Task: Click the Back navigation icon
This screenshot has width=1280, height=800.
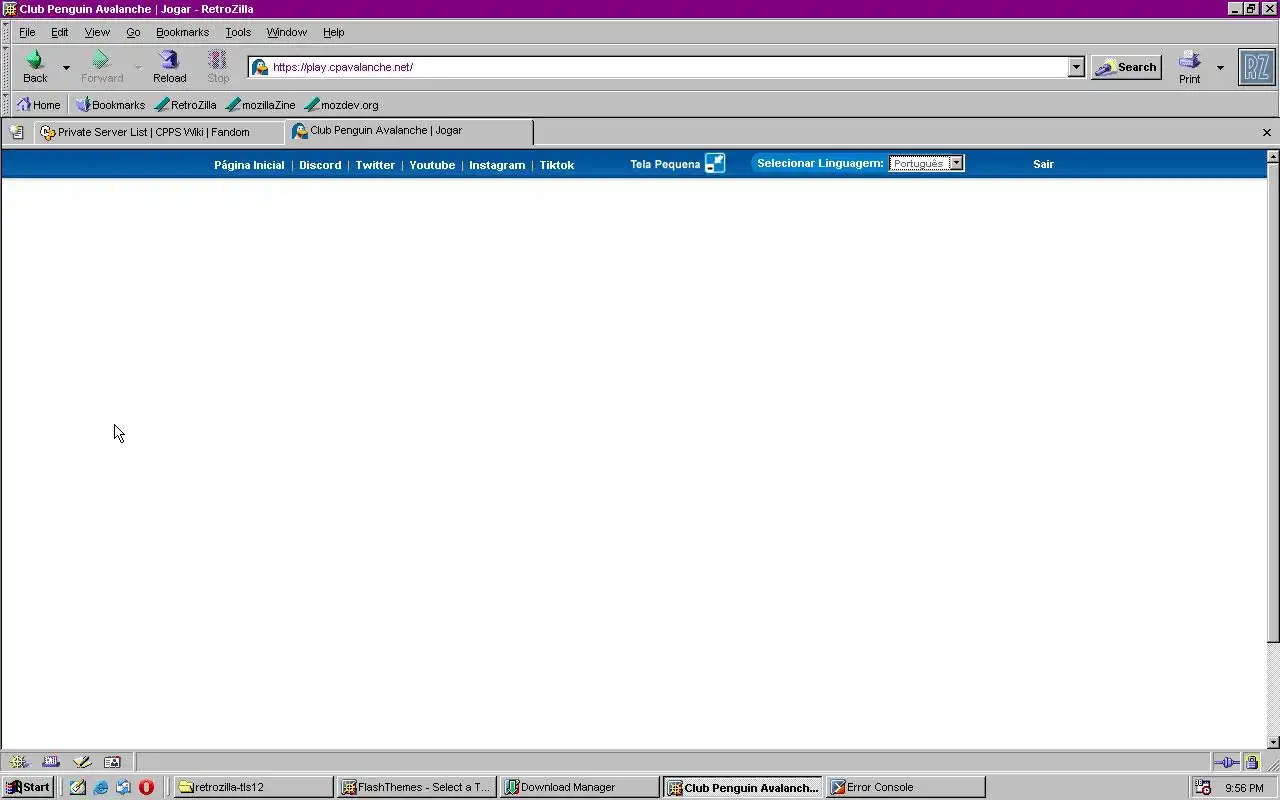Action: [x=35, y=67]
